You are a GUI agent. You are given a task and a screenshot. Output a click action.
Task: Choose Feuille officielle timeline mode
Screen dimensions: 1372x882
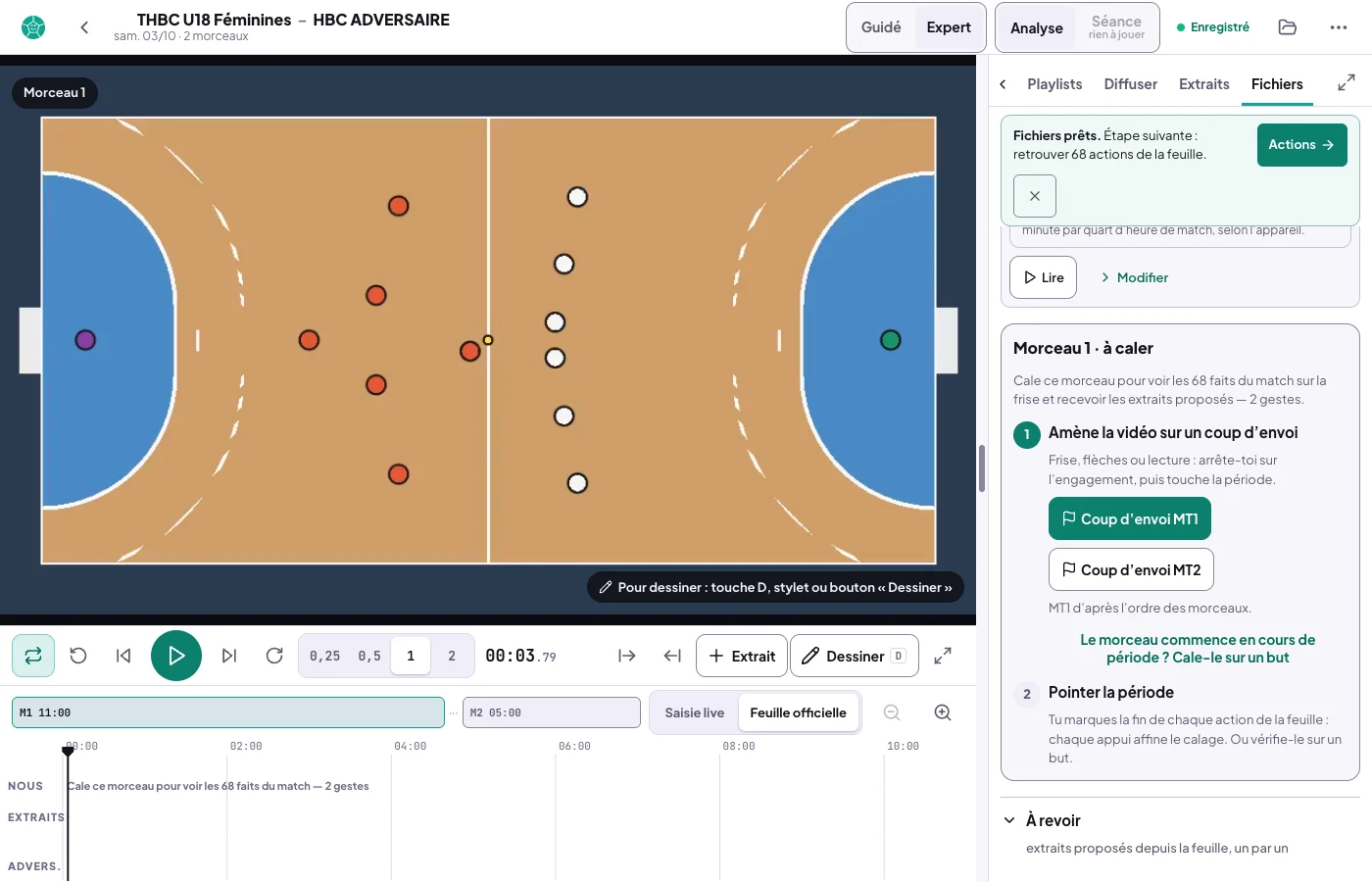tap(799, 712)
